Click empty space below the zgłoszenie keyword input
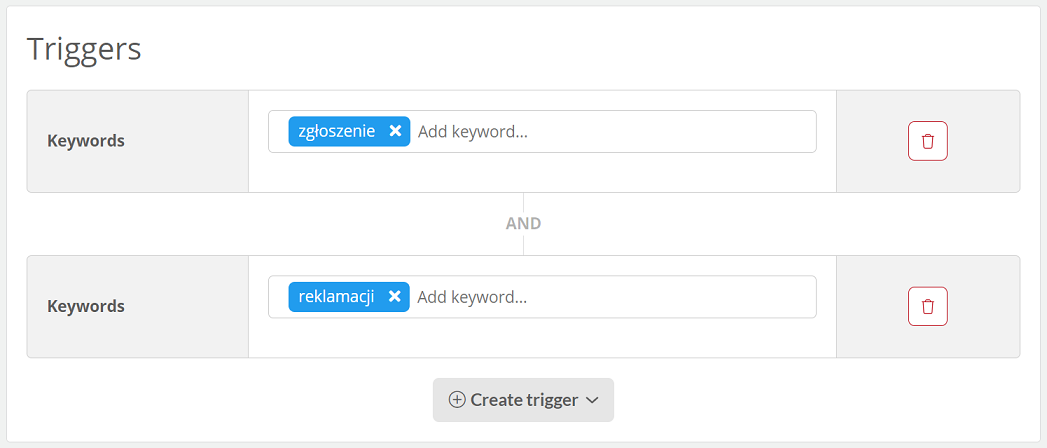 click(542, 172)
